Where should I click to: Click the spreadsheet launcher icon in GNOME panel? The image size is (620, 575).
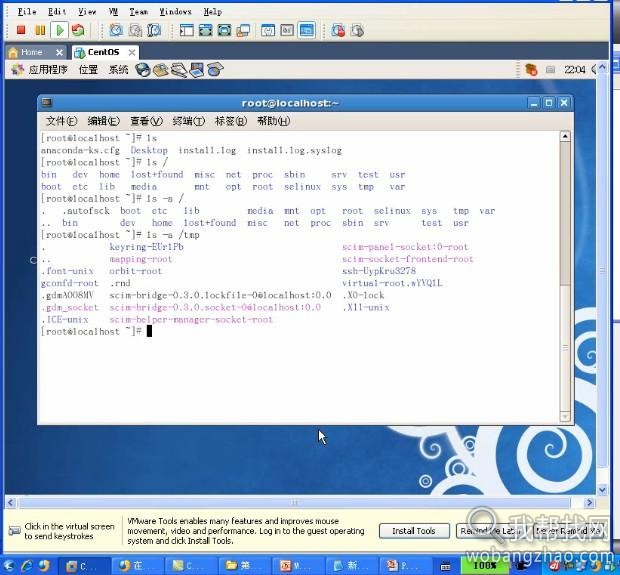(215, 70)
